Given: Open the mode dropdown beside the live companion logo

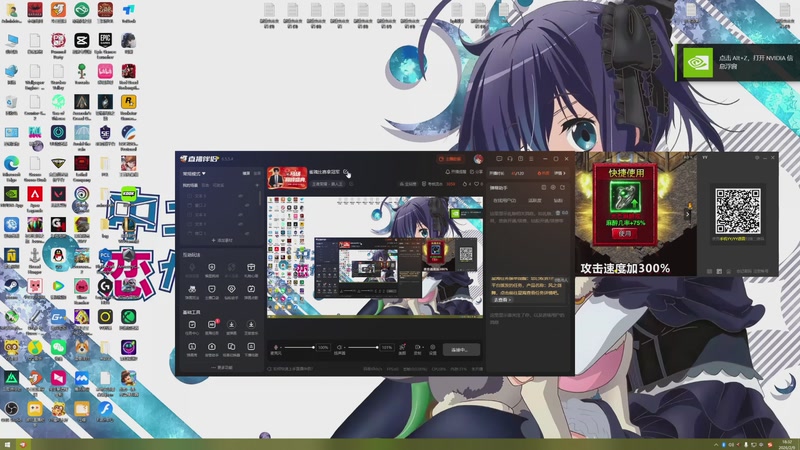Looking at the screenshot, I should point(194,174).
